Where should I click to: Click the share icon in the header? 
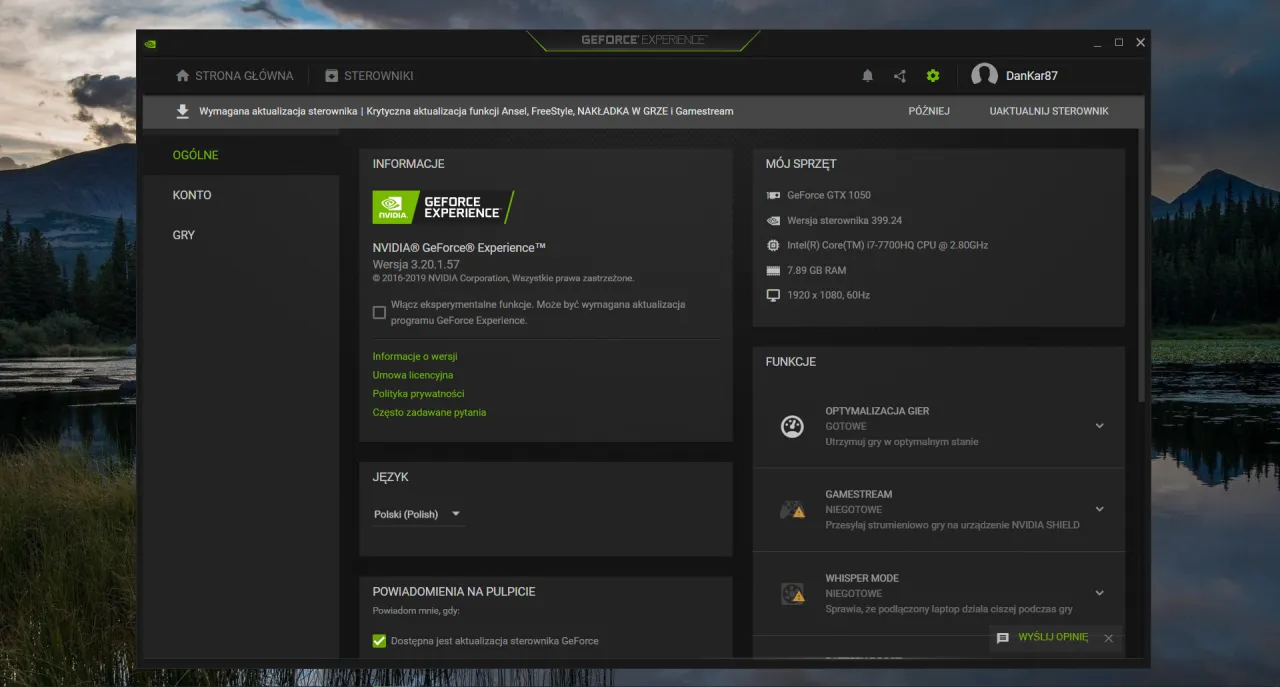(x=899, y=75)
